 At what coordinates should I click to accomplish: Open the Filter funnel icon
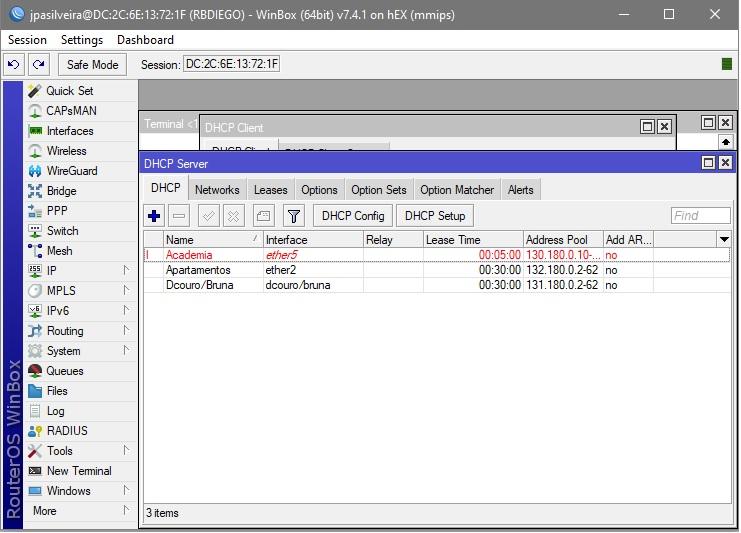point(293,216)
